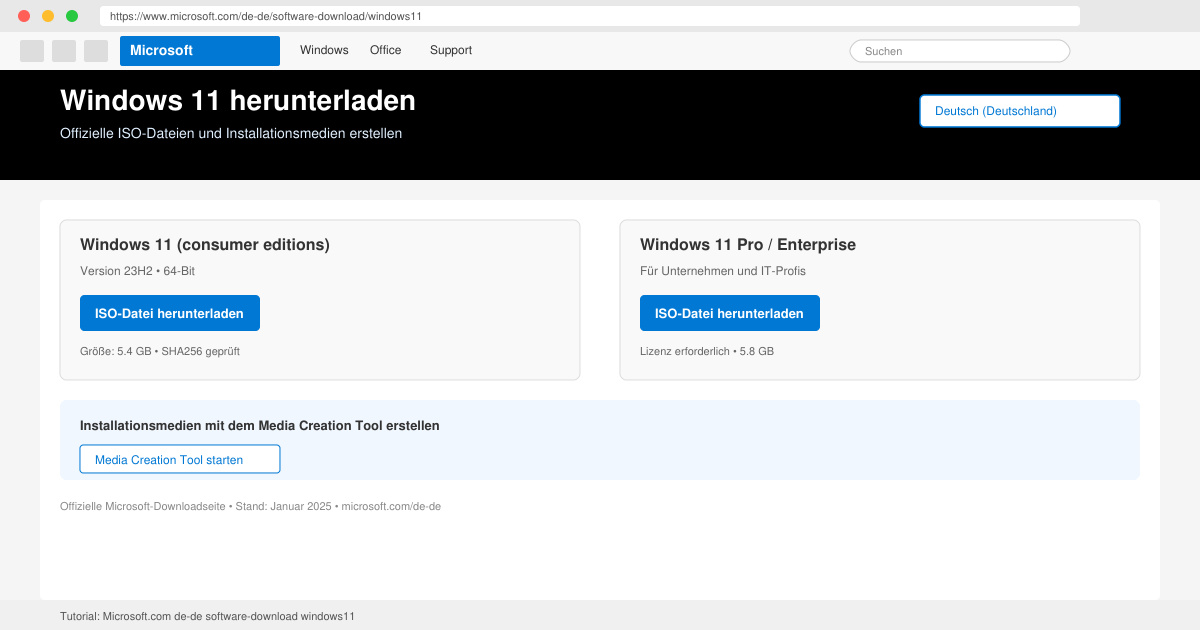Select 'Lizenz erforderlich • 5.8 GB' text
The image size is (1200, 630).
pyautogui.click(x=707, y=351)
